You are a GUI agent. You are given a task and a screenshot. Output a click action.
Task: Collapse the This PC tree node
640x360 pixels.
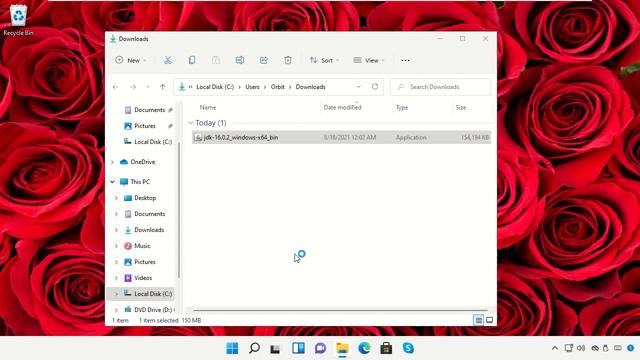[x=112, y=182]
